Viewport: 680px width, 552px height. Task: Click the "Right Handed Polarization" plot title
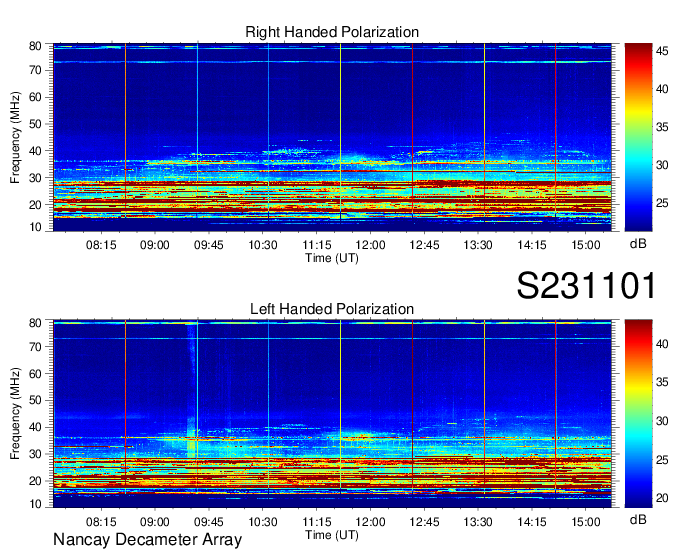332,32
